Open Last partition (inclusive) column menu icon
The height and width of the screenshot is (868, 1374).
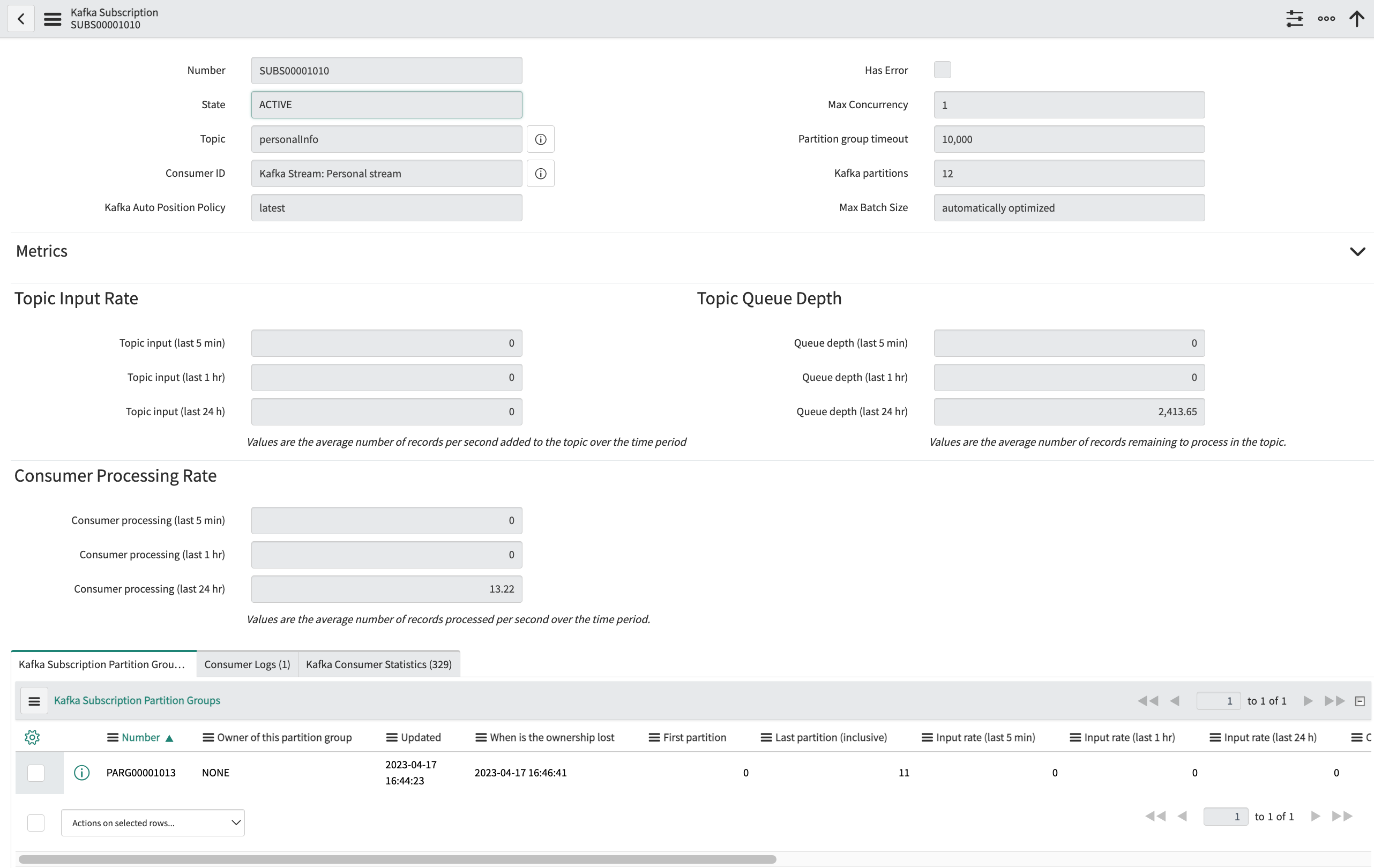(x=766, y=737)
